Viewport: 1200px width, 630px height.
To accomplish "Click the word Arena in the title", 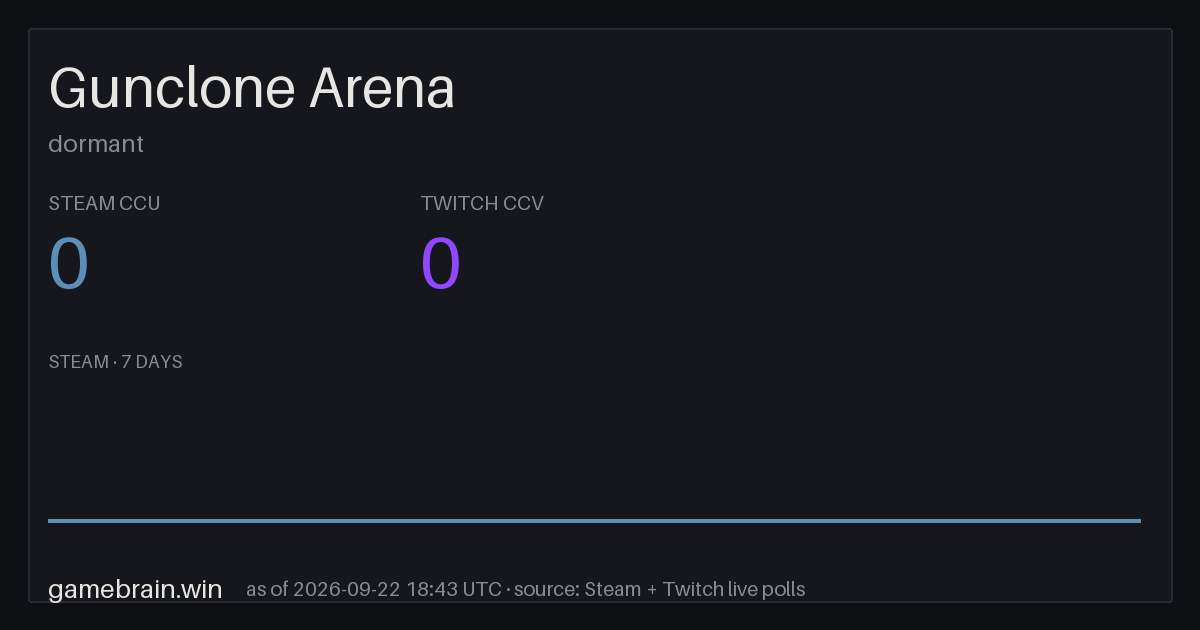I will click(x=382, y=89).
